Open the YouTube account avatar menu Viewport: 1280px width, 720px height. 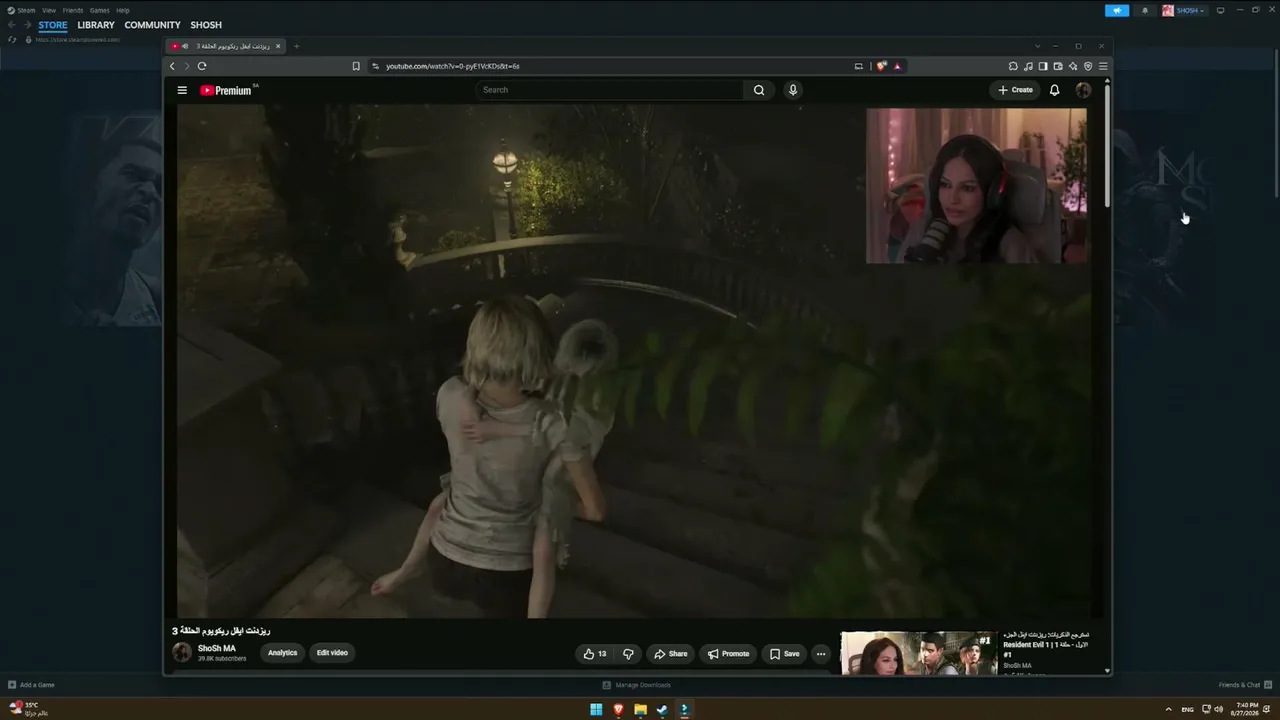[1083, 90]
